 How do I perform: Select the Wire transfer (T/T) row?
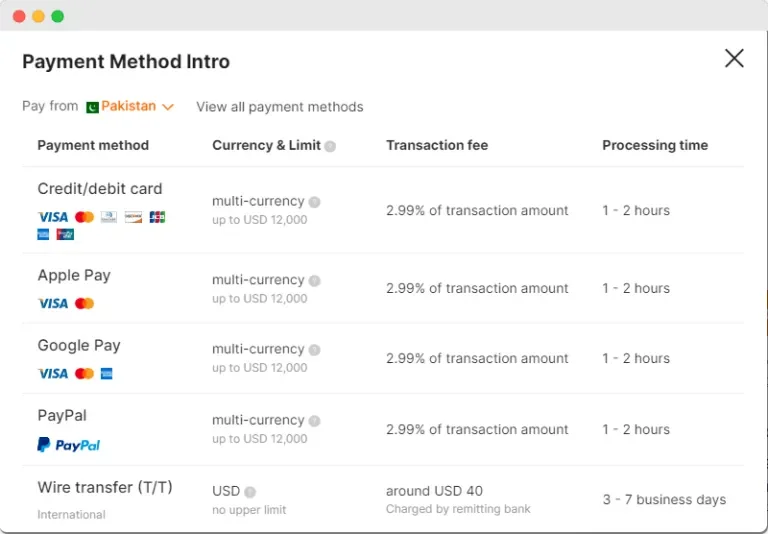click(105, 488)
